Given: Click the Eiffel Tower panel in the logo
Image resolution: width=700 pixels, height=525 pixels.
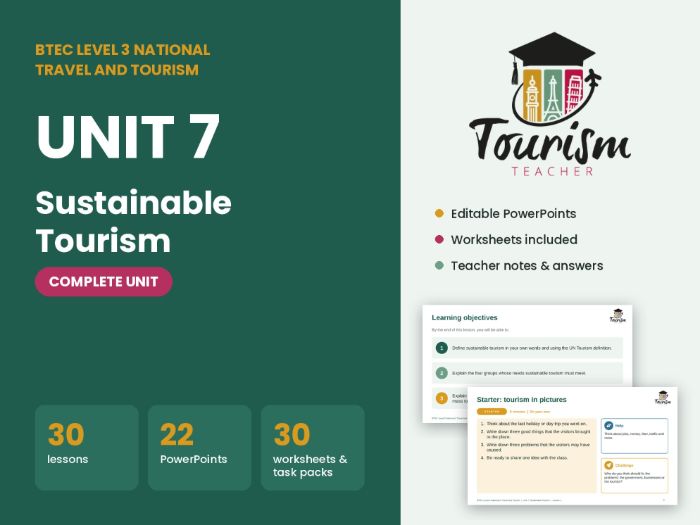Looking at the screenshot, I should [x=553, y=96].
